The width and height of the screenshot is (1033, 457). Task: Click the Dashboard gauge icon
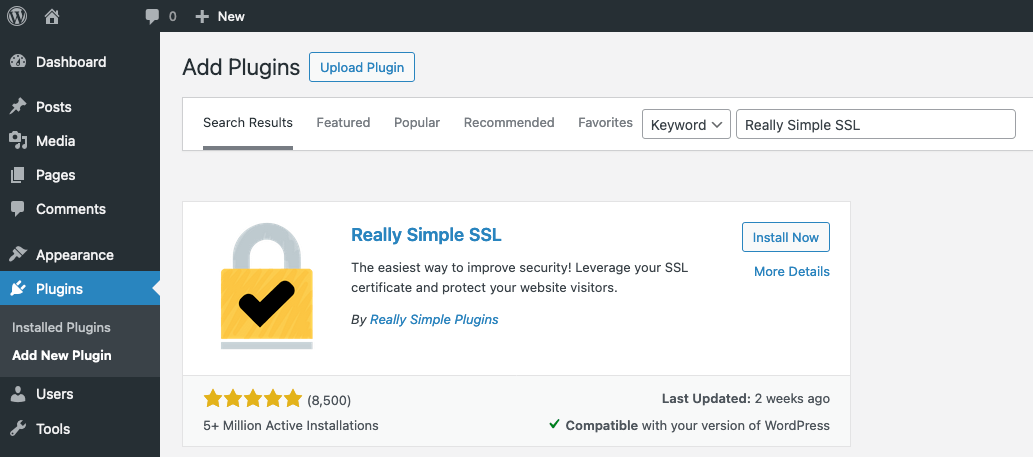pyautogui.click(x=18, y=62)
